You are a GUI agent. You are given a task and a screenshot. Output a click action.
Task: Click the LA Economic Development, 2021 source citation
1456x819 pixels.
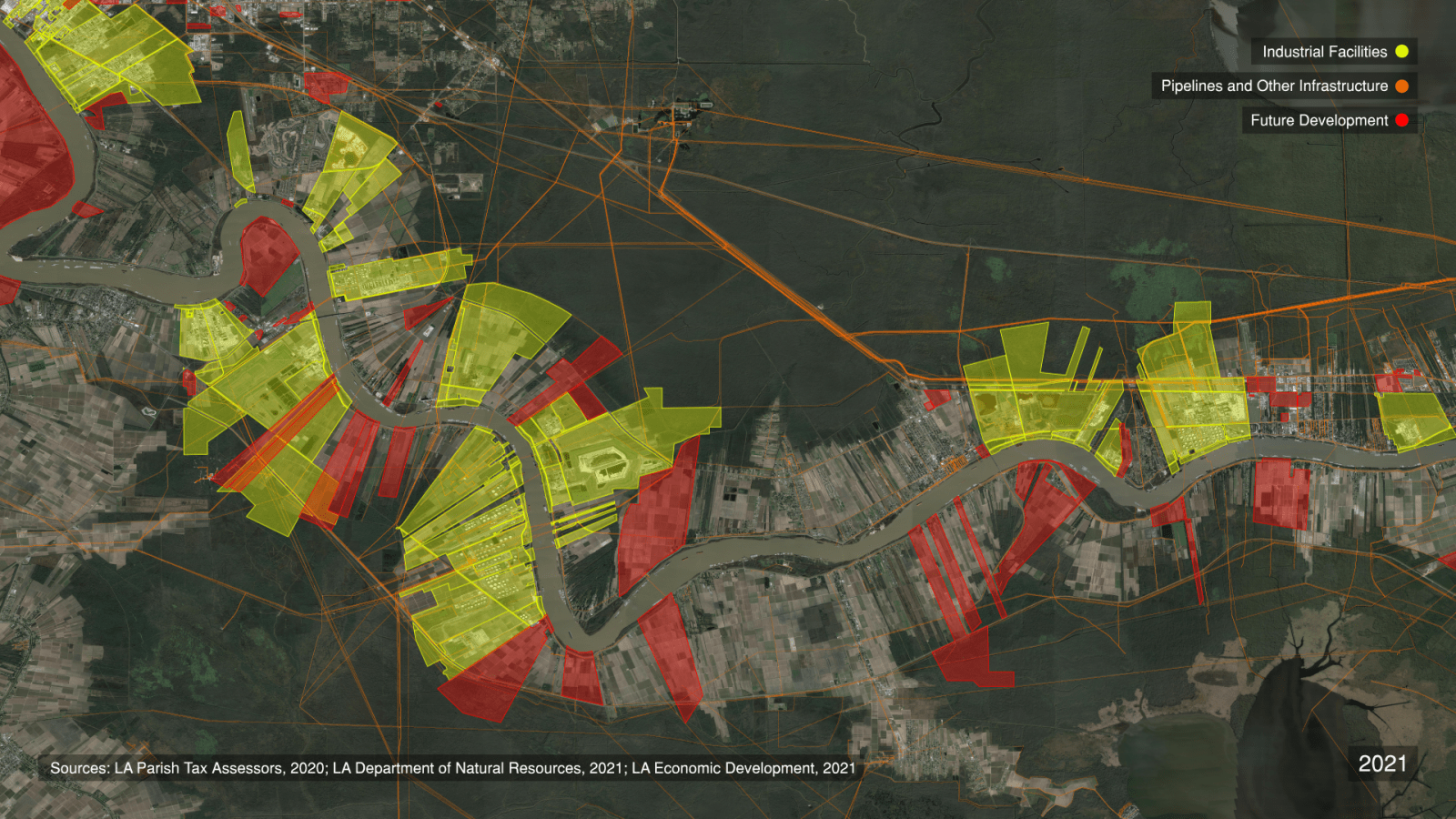click(743, 767)
